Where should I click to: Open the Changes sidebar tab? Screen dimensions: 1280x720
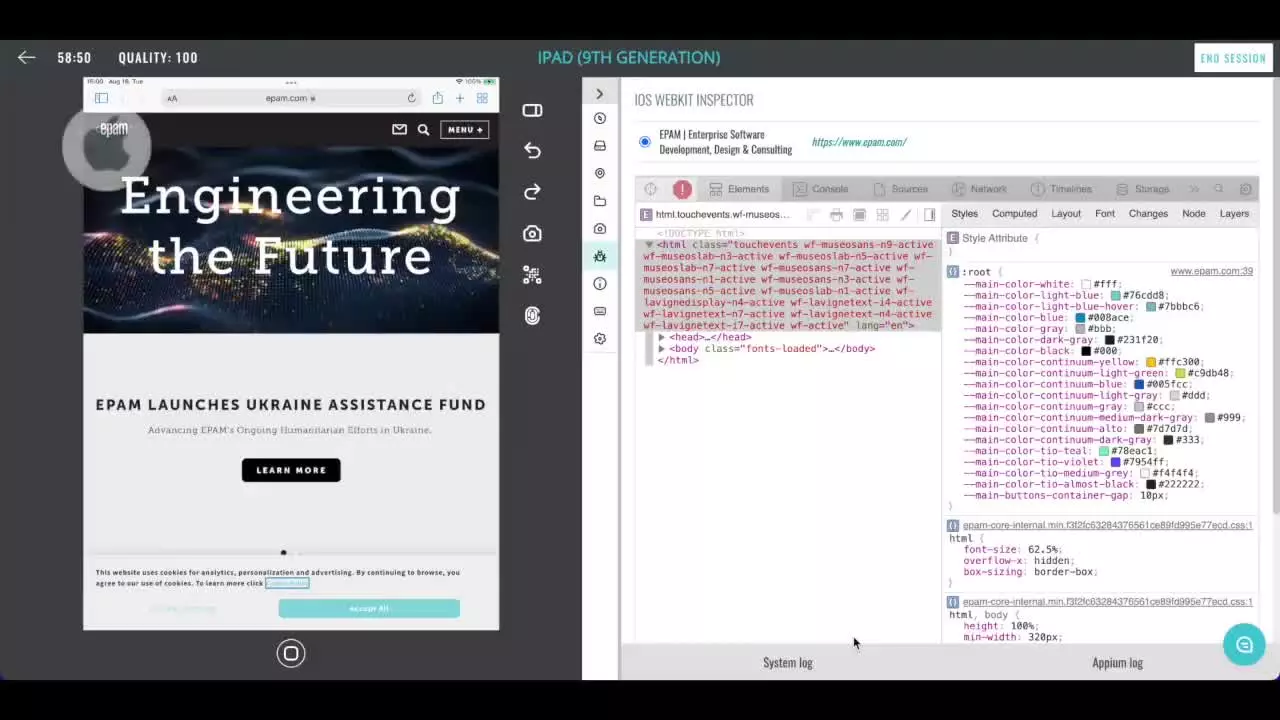(x=1148, y=214)
